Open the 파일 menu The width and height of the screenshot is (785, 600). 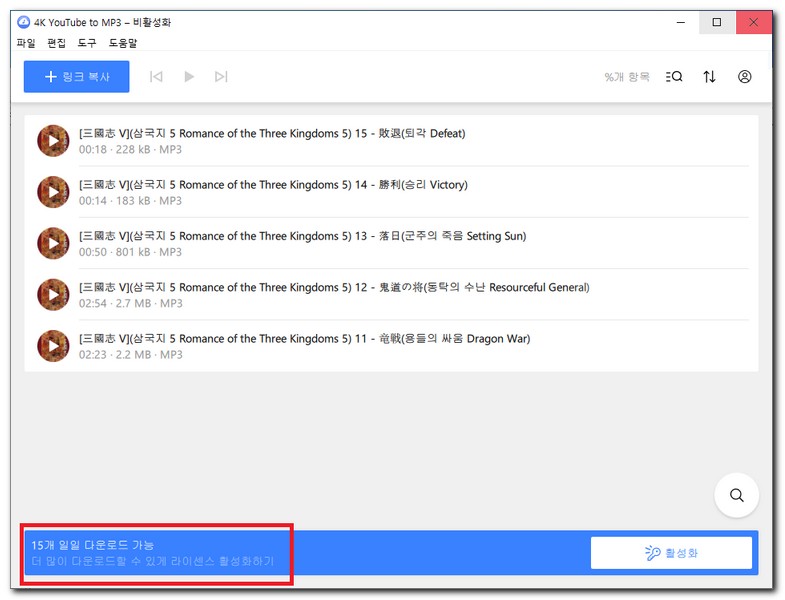click(x=26, y=43)
